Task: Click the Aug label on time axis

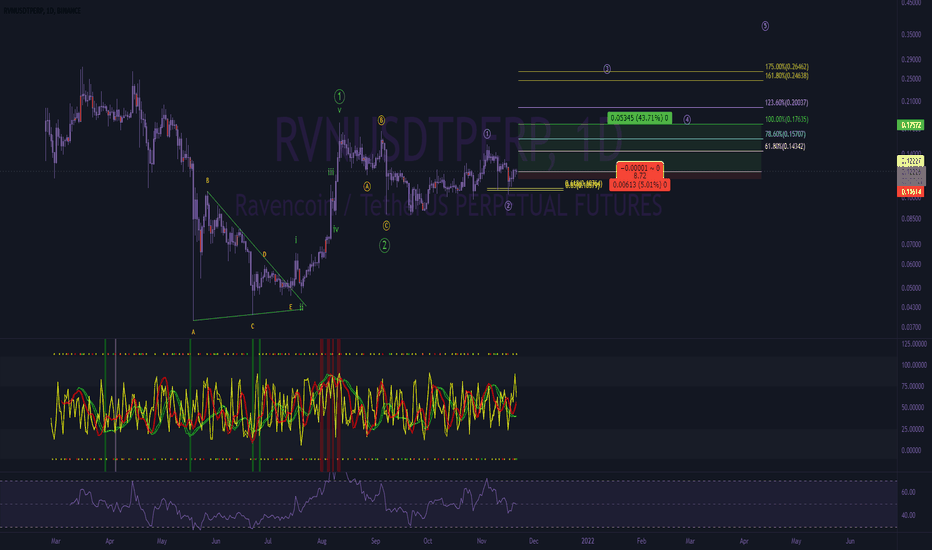Action: 322,541
